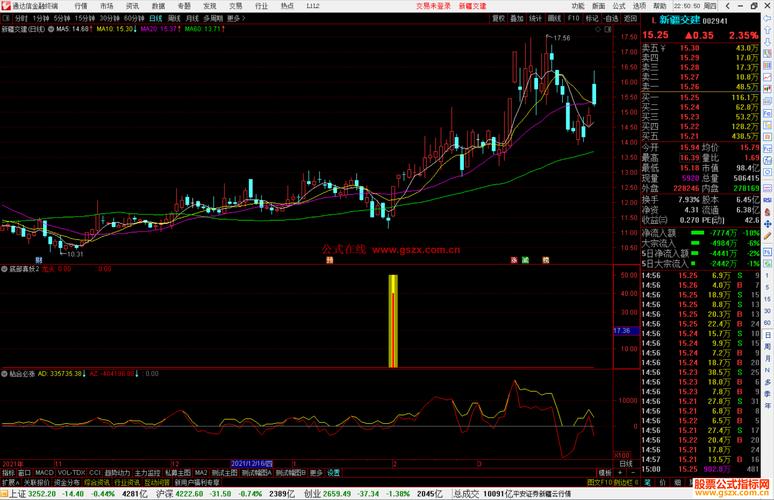Viewport: 774px width, 500px height.
Task: Select the 15分钟 period
Action: tap(84, 18)
